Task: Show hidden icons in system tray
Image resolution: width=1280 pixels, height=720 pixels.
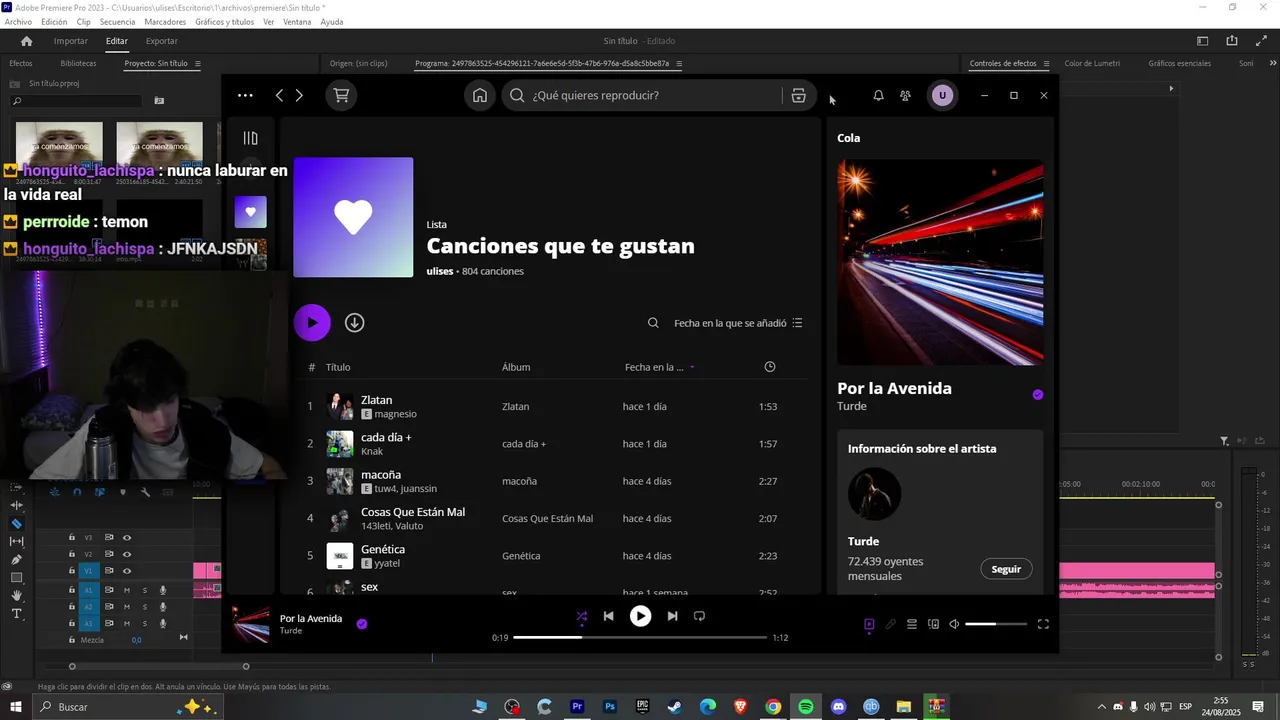Action: (x=1102, y=707)
